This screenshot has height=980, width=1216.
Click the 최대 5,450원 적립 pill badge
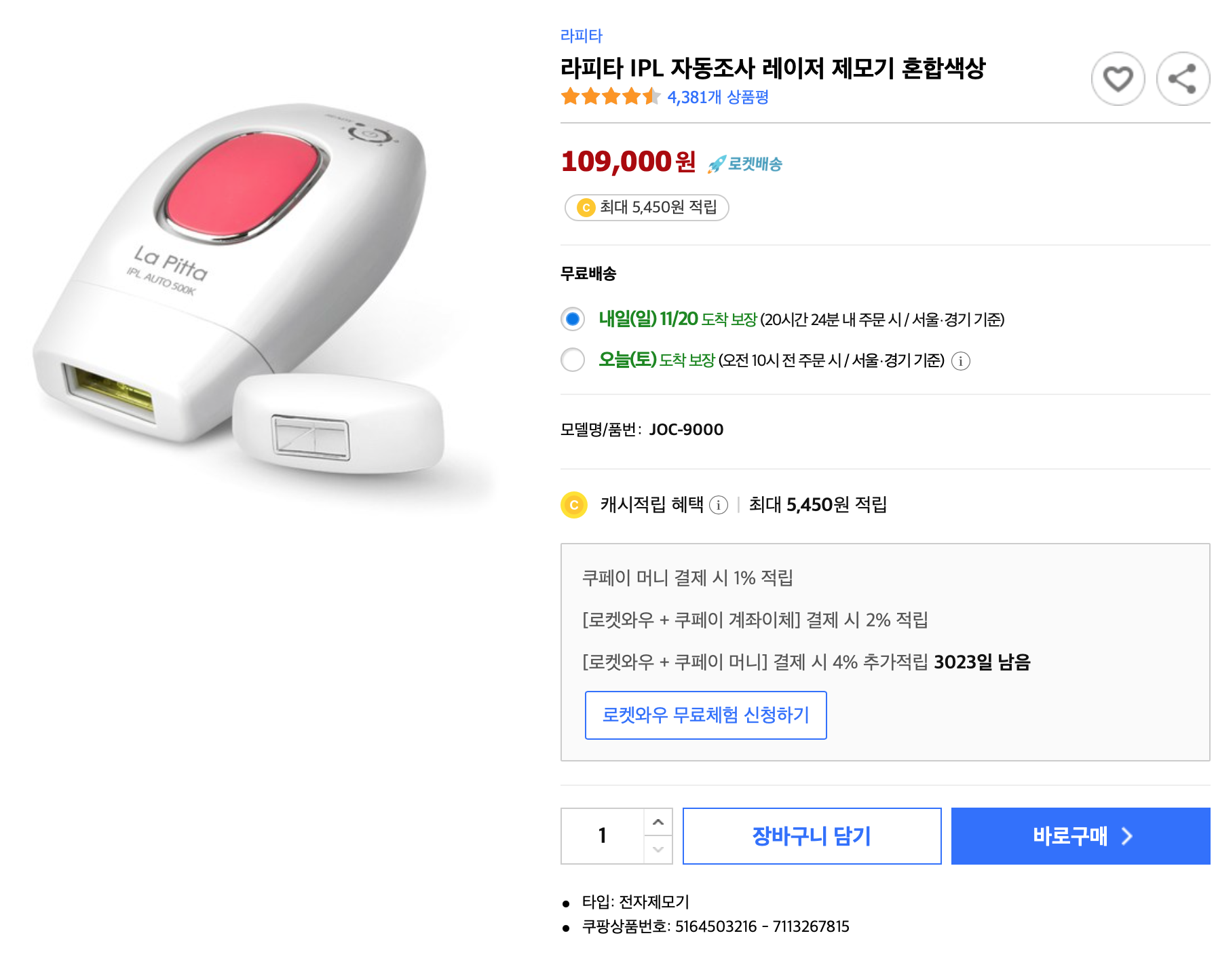tap(647, 208)
